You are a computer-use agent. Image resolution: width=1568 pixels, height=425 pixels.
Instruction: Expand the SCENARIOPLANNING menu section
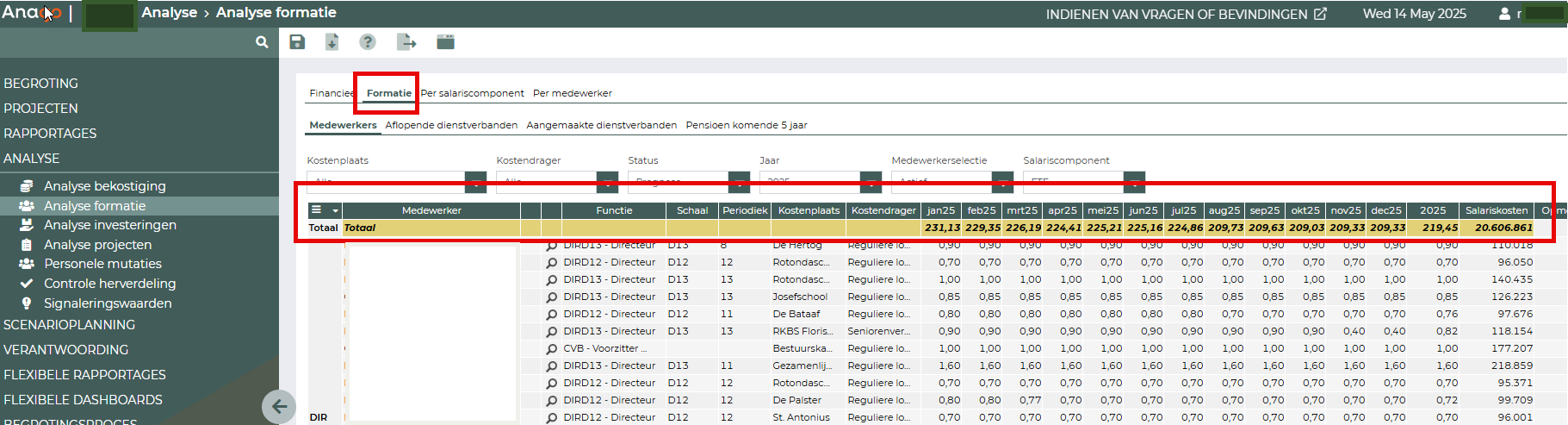[x=69, y=325]
